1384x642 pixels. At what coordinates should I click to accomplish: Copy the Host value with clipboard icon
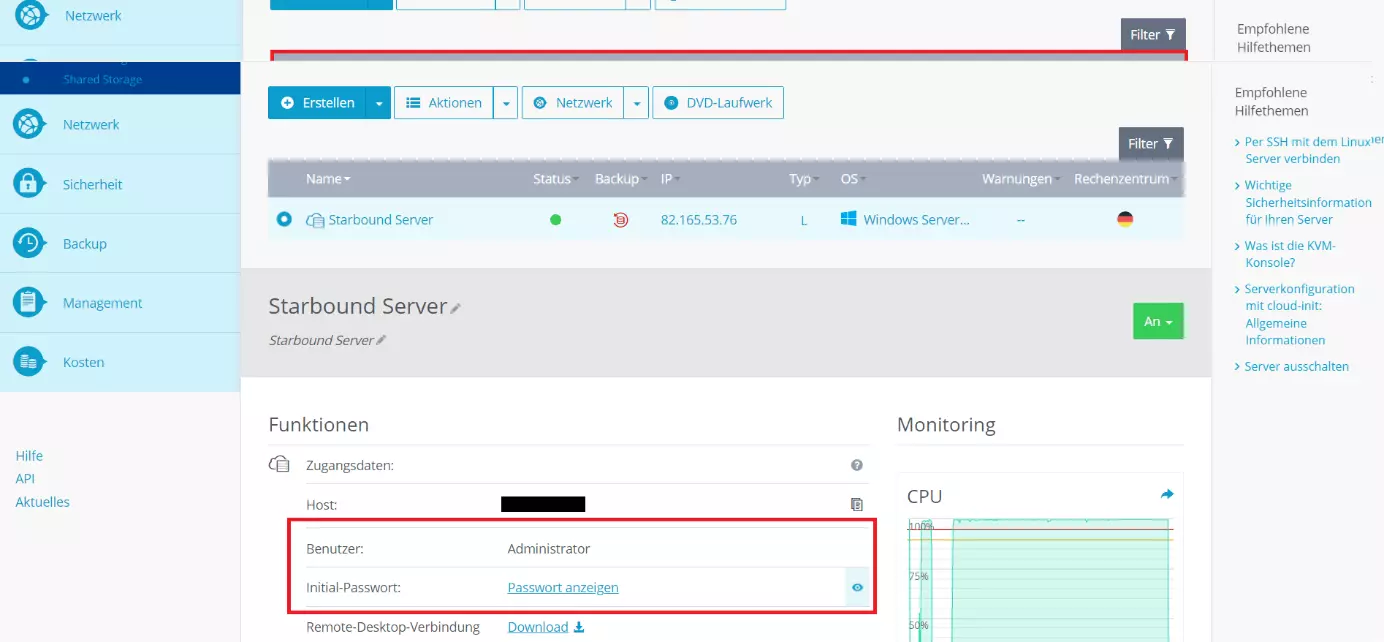(857, 504)
